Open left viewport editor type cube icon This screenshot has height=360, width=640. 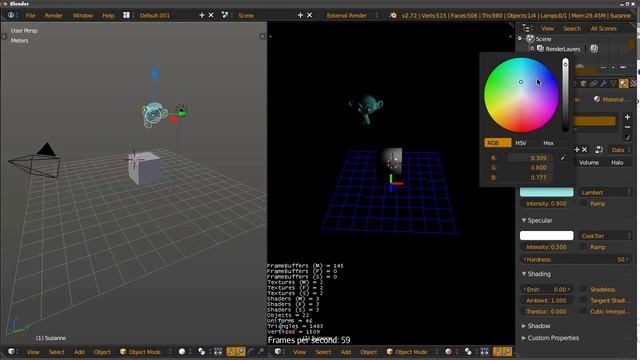[x=11, y=351]
